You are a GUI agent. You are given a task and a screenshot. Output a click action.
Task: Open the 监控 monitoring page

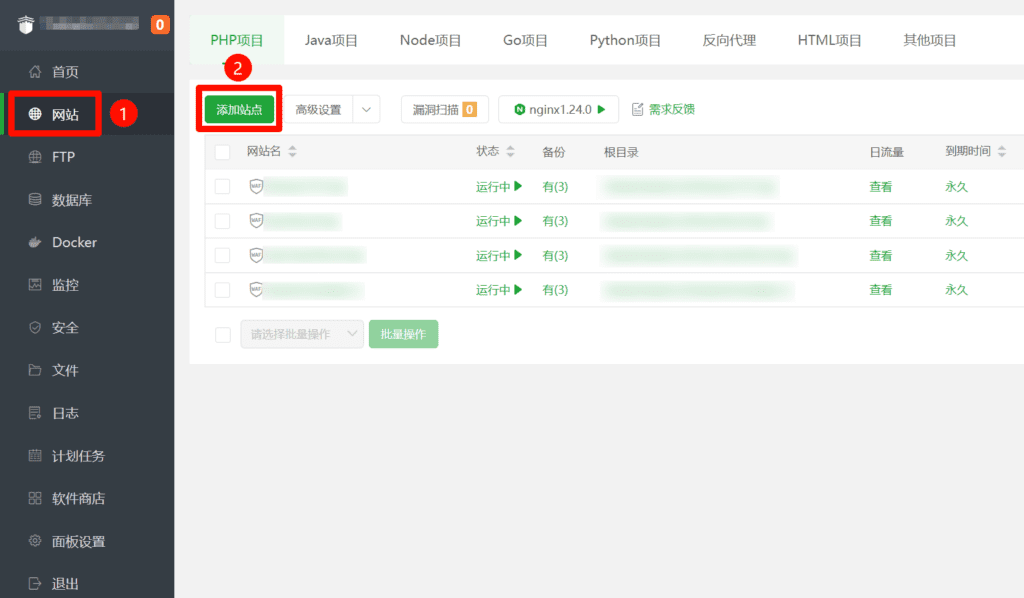63,285
